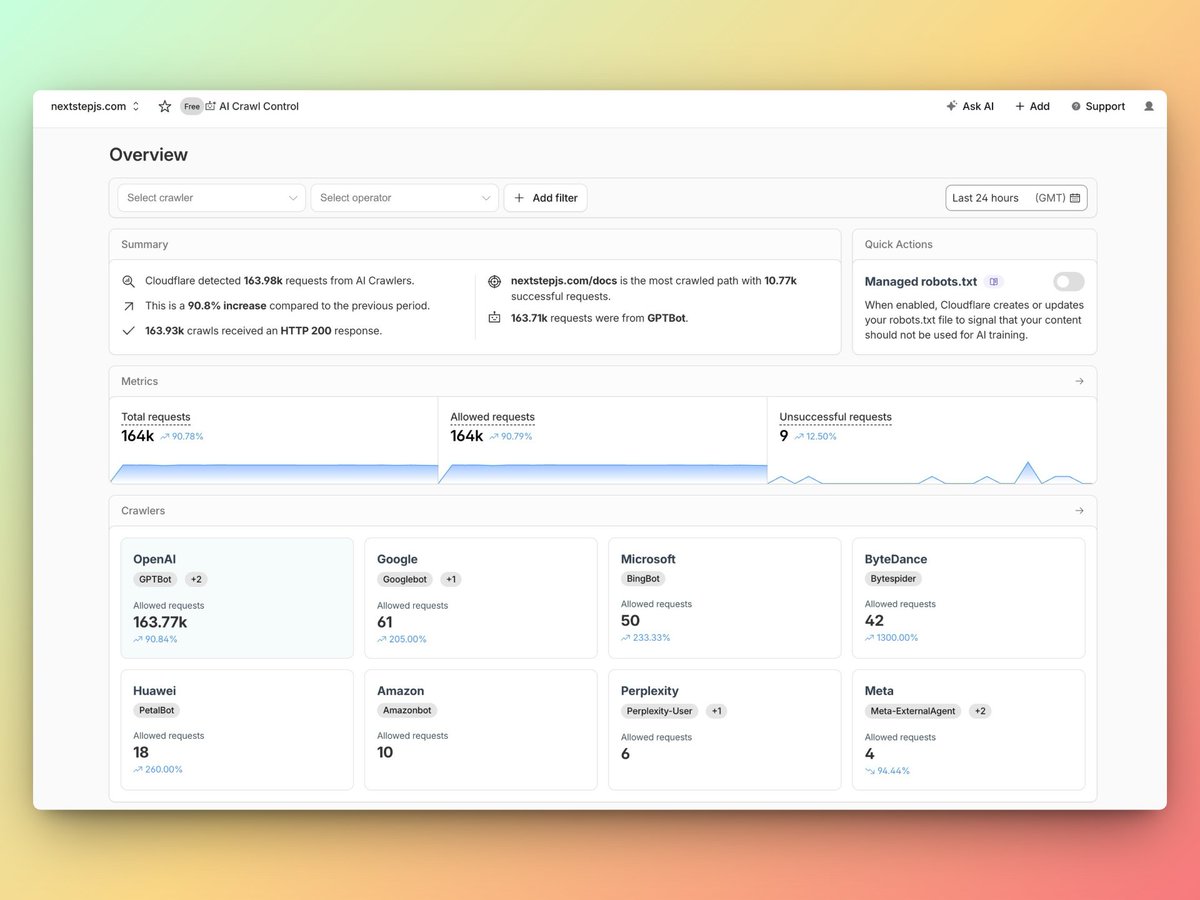Click the Total requests sparkline chart
The image size is (1200, 900).
(274, 473)
